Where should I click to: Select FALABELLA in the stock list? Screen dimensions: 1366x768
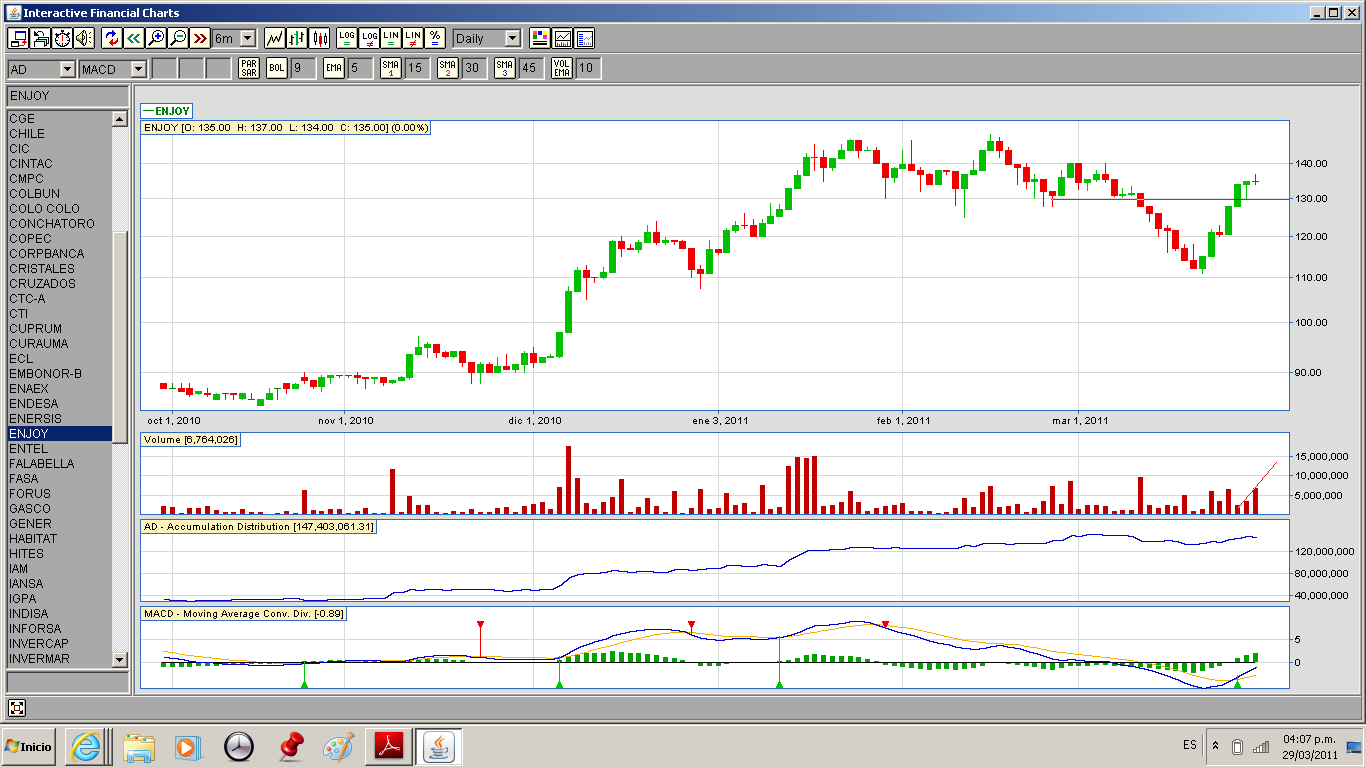pos(60,464)
